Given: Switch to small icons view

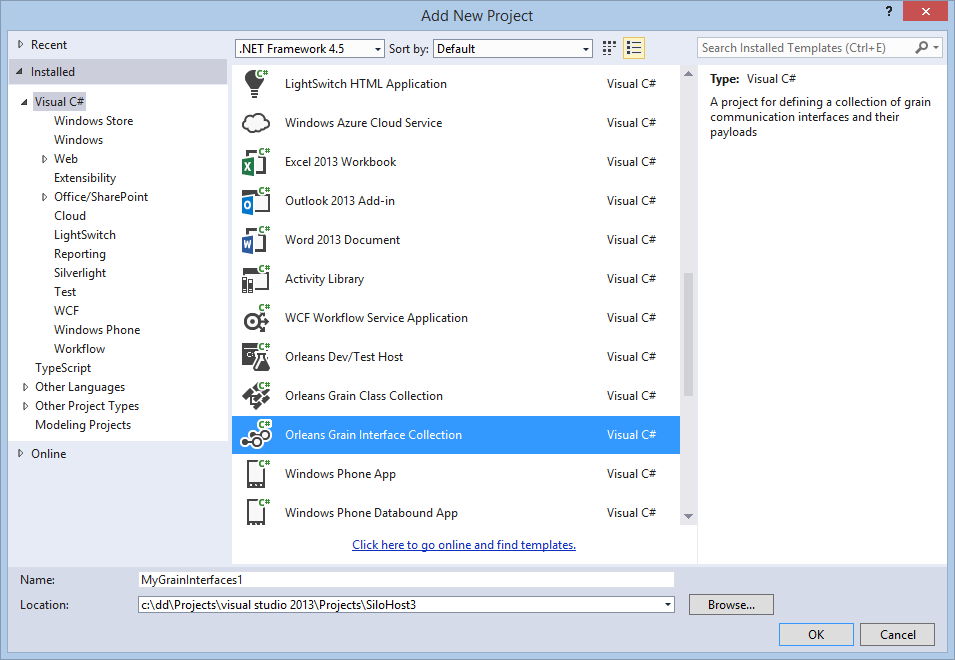Looking at the screenshot, I should point(610,48).
